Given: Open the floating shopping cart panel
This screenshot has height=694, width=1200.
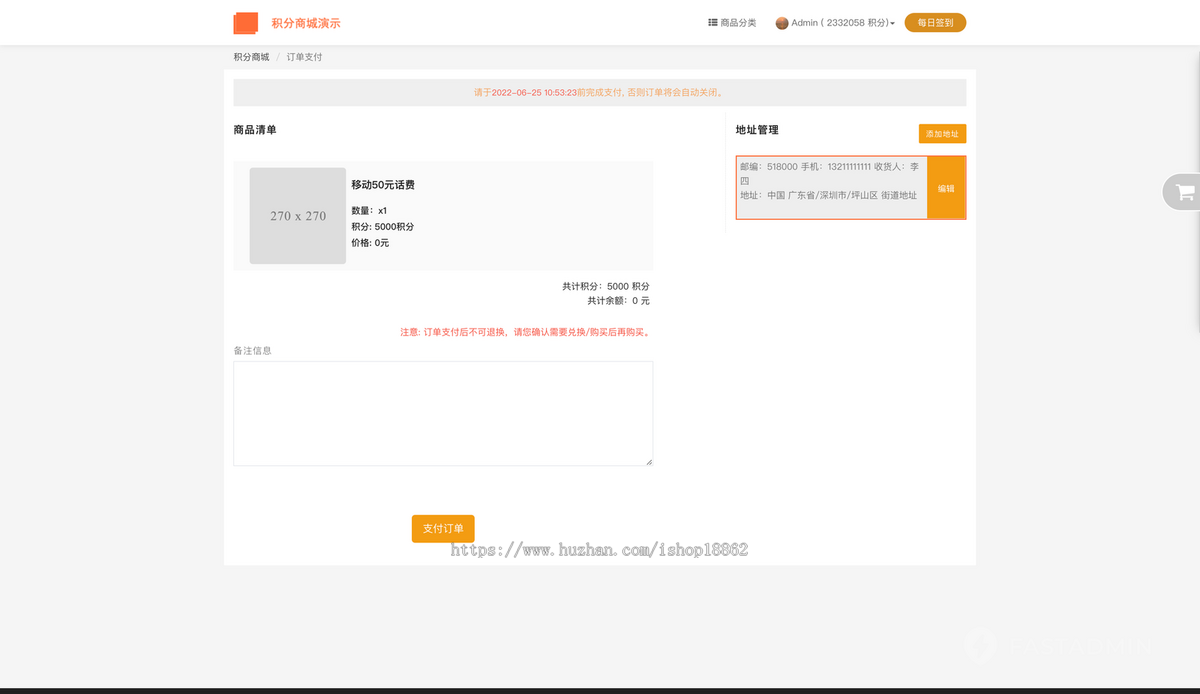Looking at the screenshot, I should pos(1184,192).
